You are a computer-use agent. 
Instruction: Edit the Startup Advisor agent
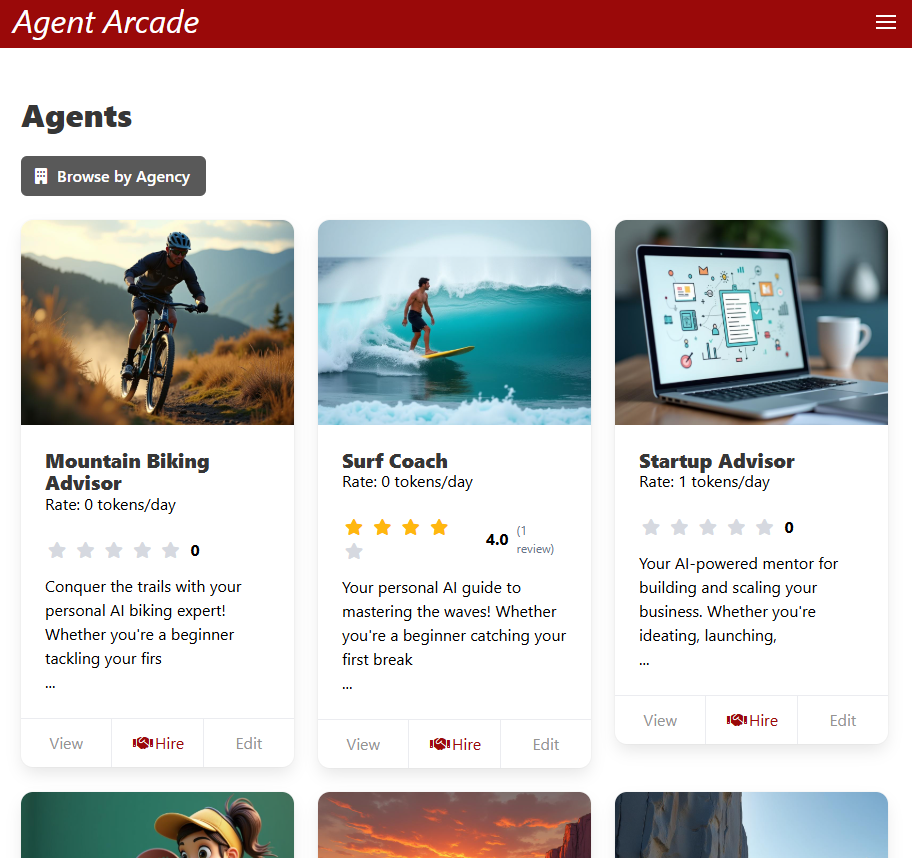(x=843, y=720)
